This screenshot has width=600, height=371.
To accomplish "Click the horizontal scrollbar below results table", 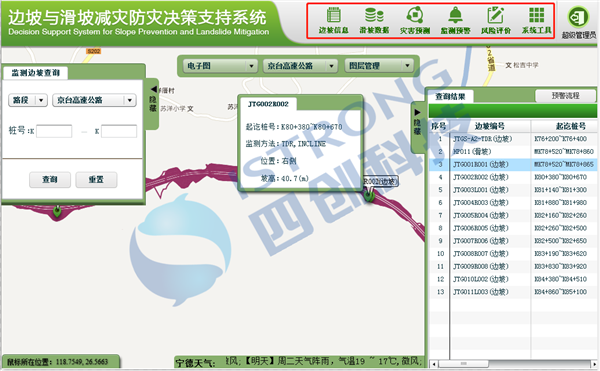I will coord(513,364).
